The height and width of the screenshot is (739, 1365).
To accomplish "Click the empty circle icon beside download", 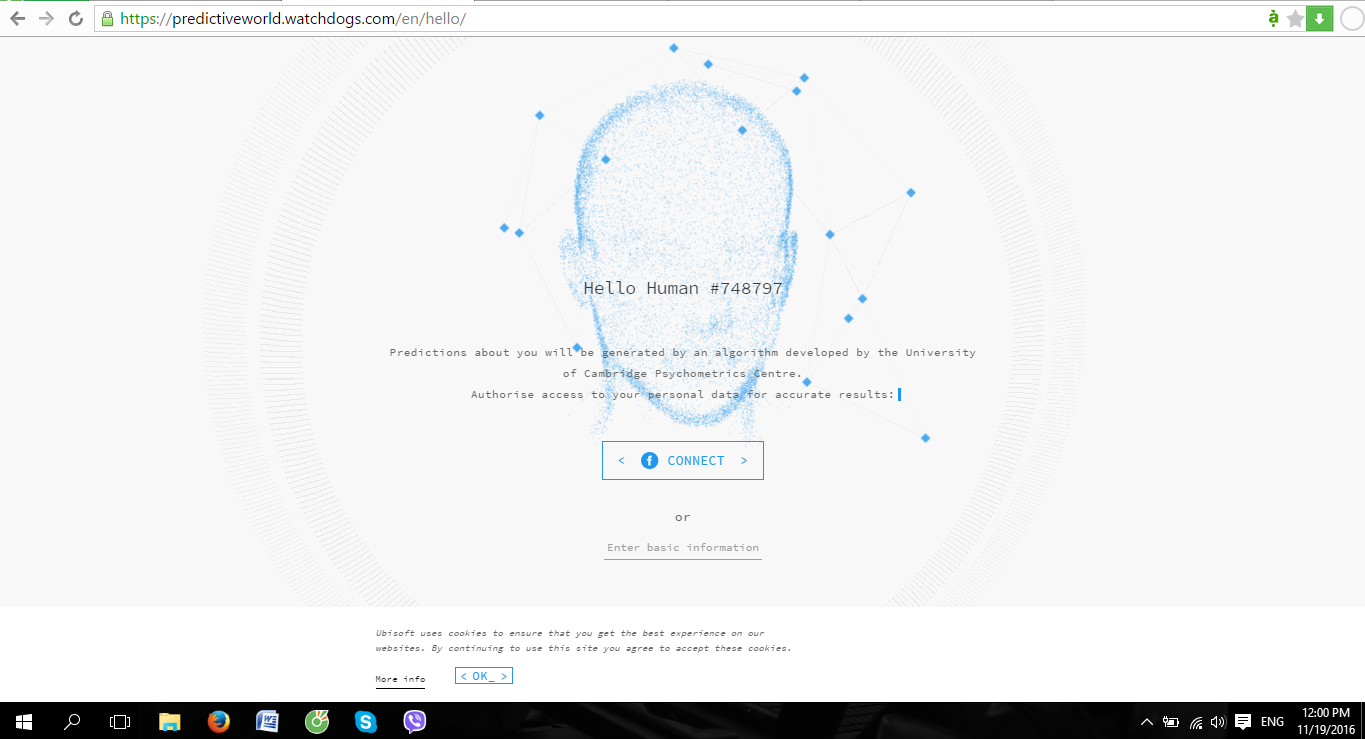I will tap(1351, 19).
